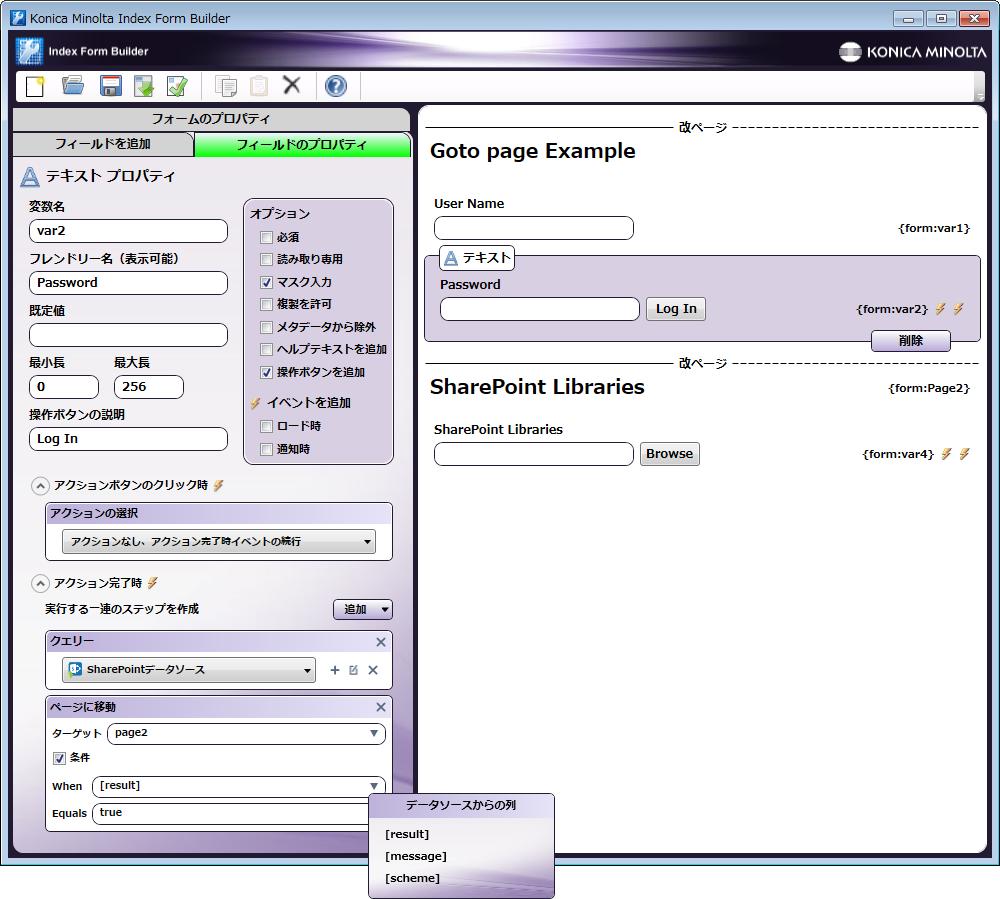Switch to the フォームのプロパティ tab

coord(211,119)
